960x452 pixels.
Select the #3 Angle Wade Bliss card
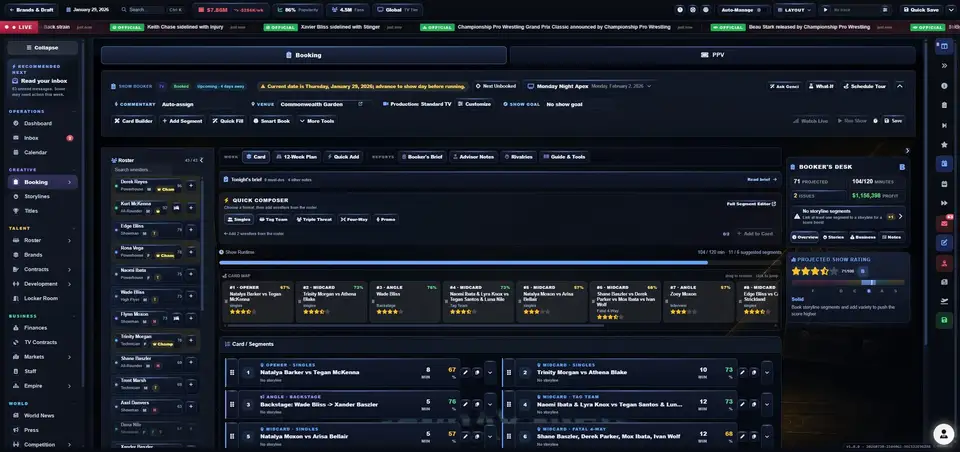click(405, 301)
